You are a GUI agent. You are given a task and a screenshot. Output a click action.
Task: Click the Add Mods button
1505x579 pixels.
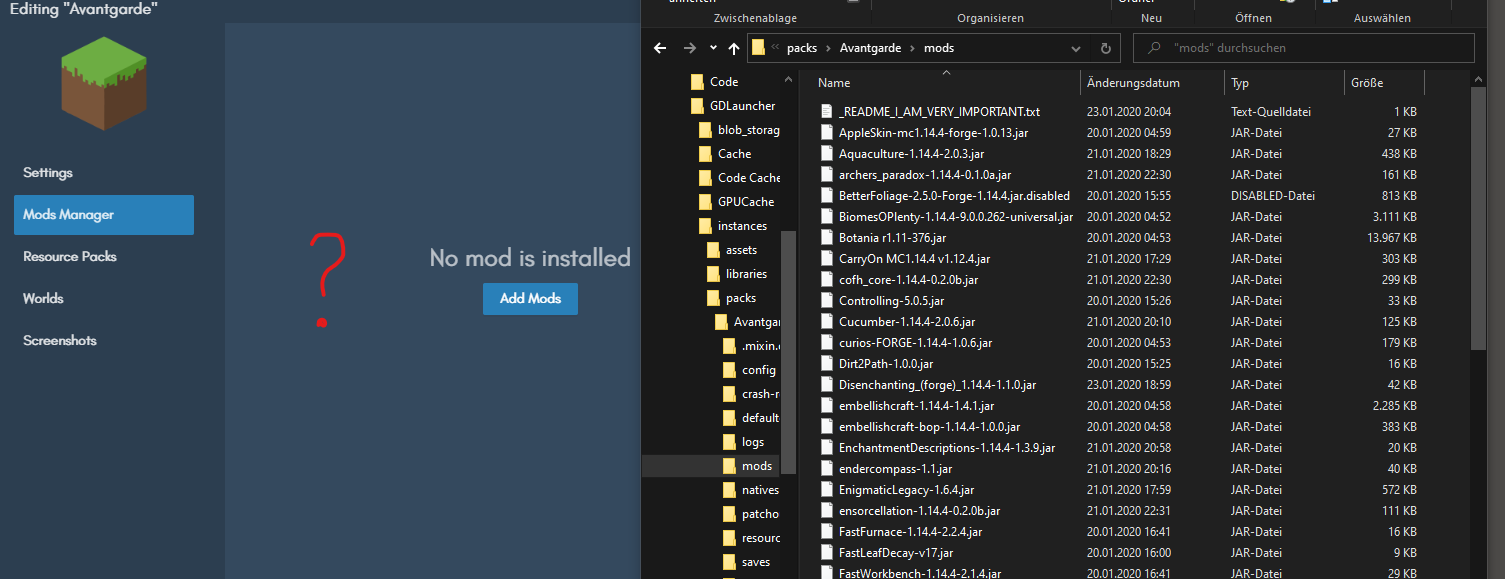click(530, 298)
